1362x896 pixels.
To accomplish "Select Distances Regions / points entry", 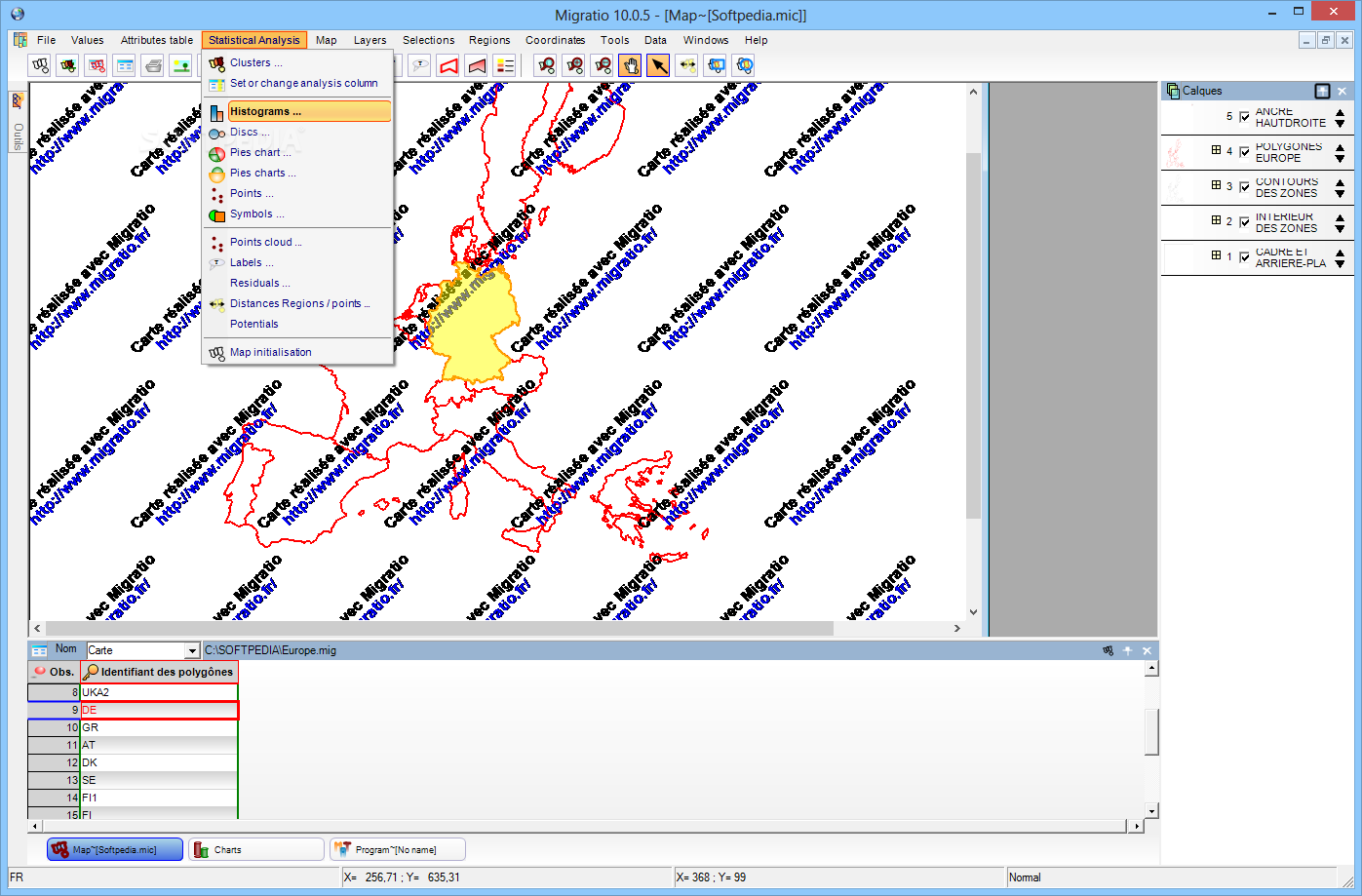I will pyautogui.click(x=298, y=303).
